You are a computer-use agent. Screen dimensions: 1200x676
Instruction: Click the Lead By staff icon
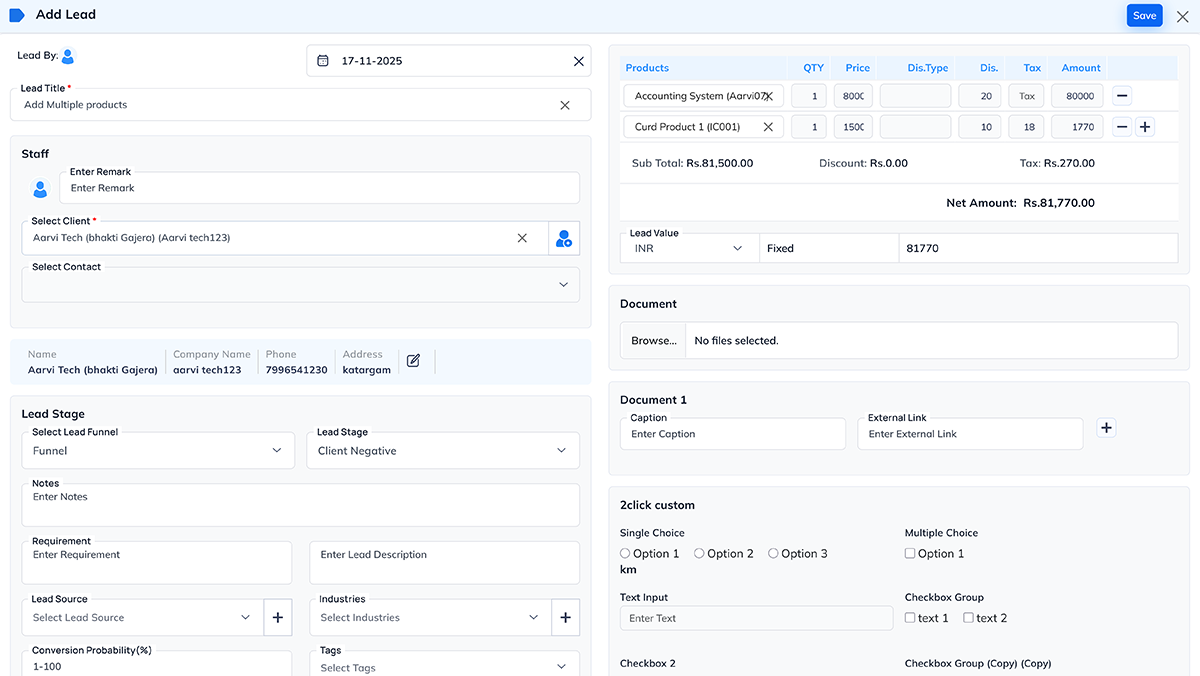click(x=67, y=56)
